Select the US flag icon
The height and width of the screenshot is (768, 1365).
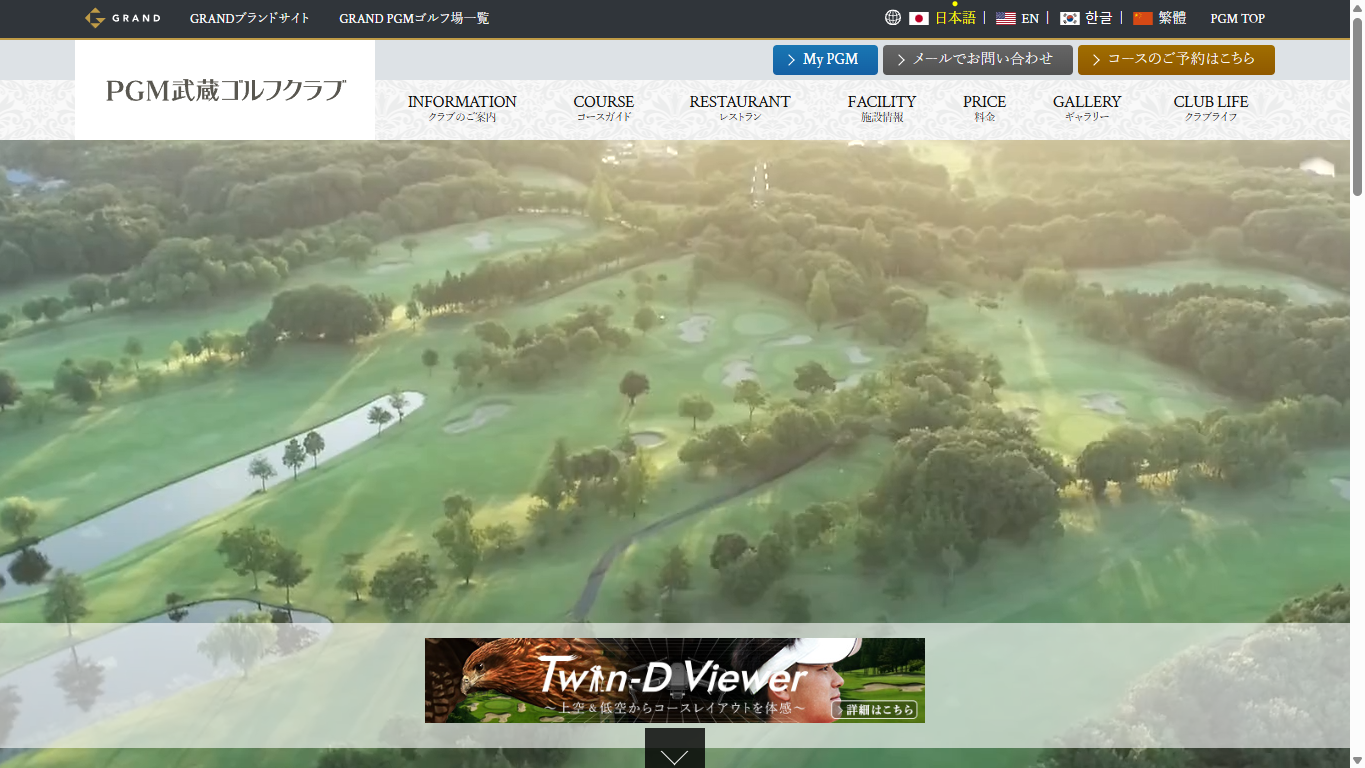tap(1006, 18)
